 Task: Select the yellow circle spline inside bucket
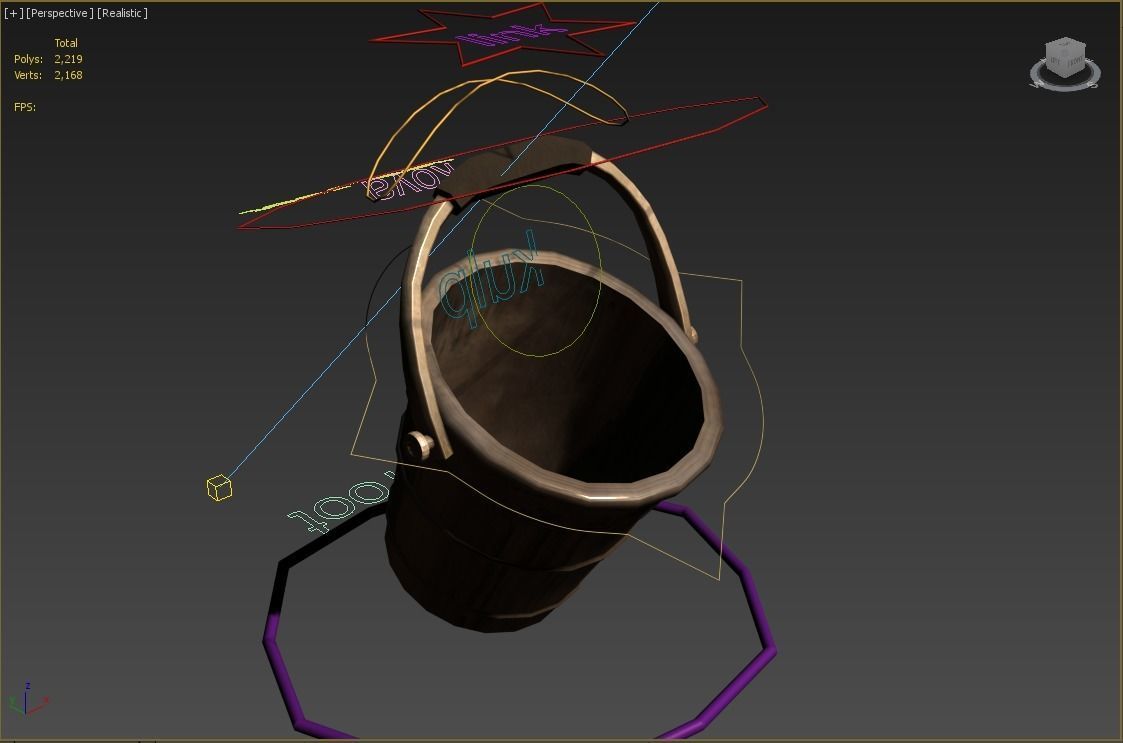pyautogui.click(x=536, y=270)
